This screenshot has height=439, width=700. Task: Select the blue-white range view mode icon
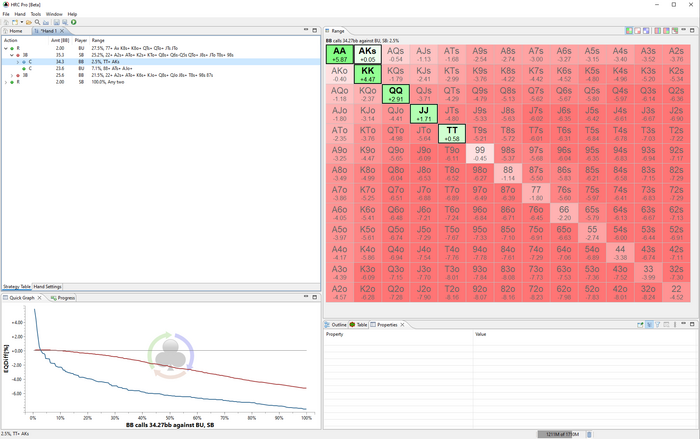pos(646,31)
